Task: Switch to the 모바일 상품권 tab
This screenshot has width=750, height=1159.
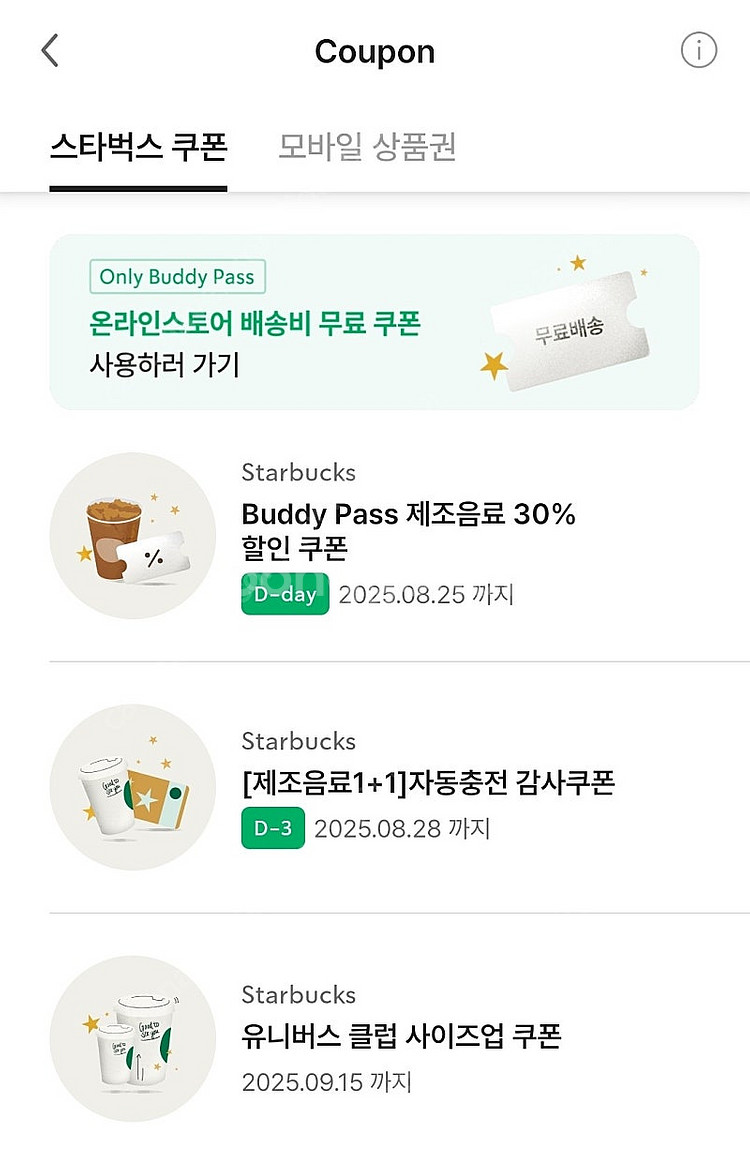Action: click(367, 147)
